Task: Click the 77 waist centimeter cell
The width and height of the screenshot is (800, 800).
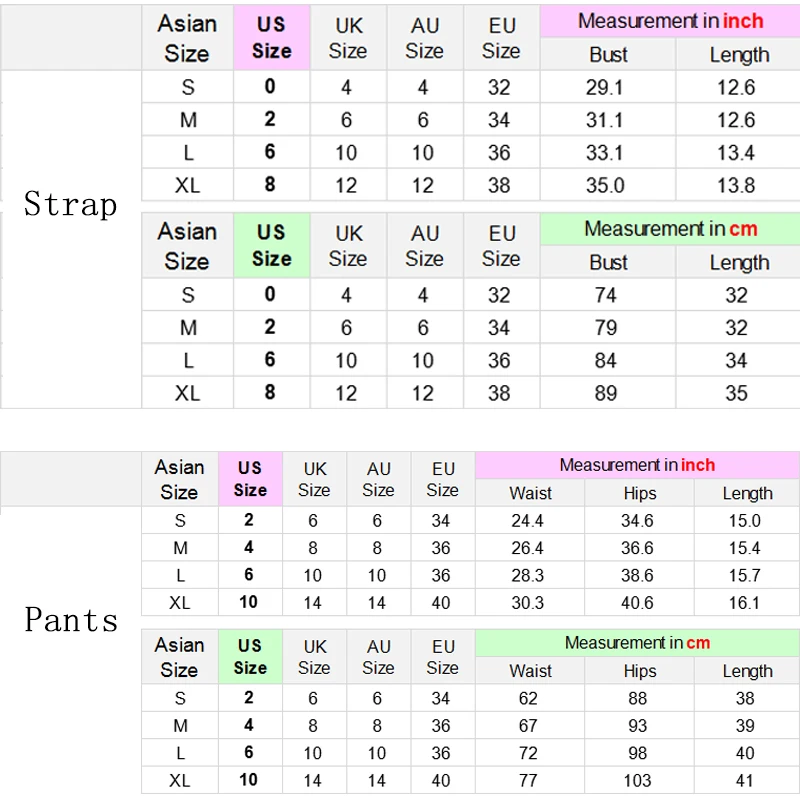Action: tap(528, 780)
